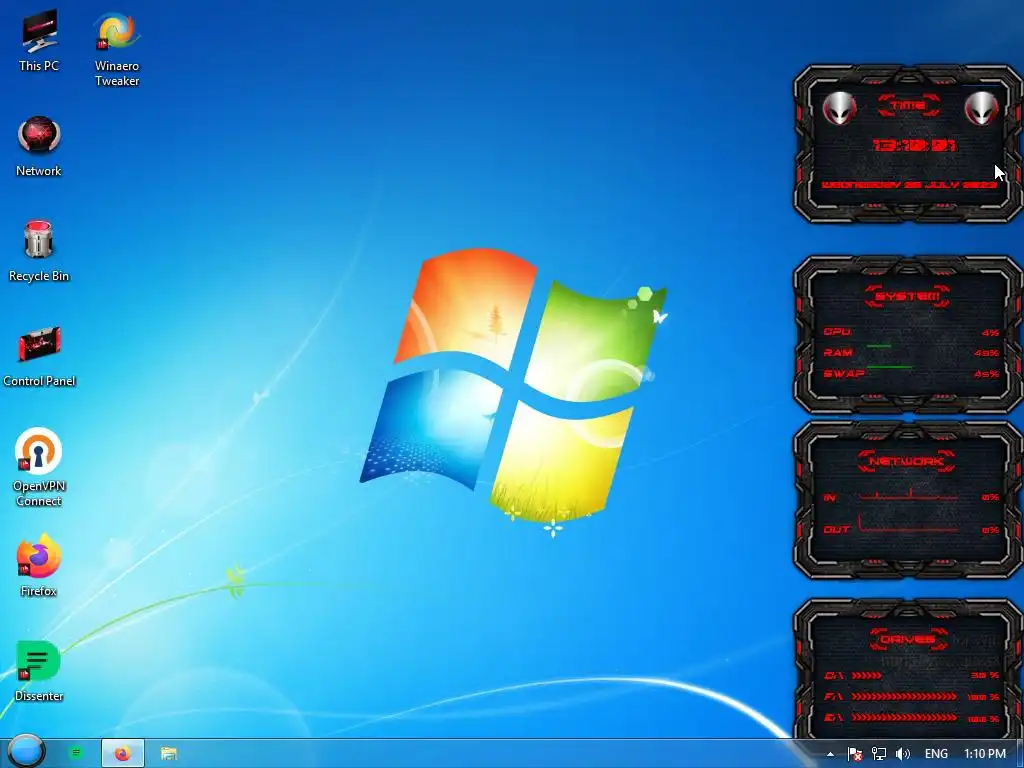Open the This PC desktop icon
This screenshot has height=768, width=1024.
pyautogui.click(x=39, y=40)
